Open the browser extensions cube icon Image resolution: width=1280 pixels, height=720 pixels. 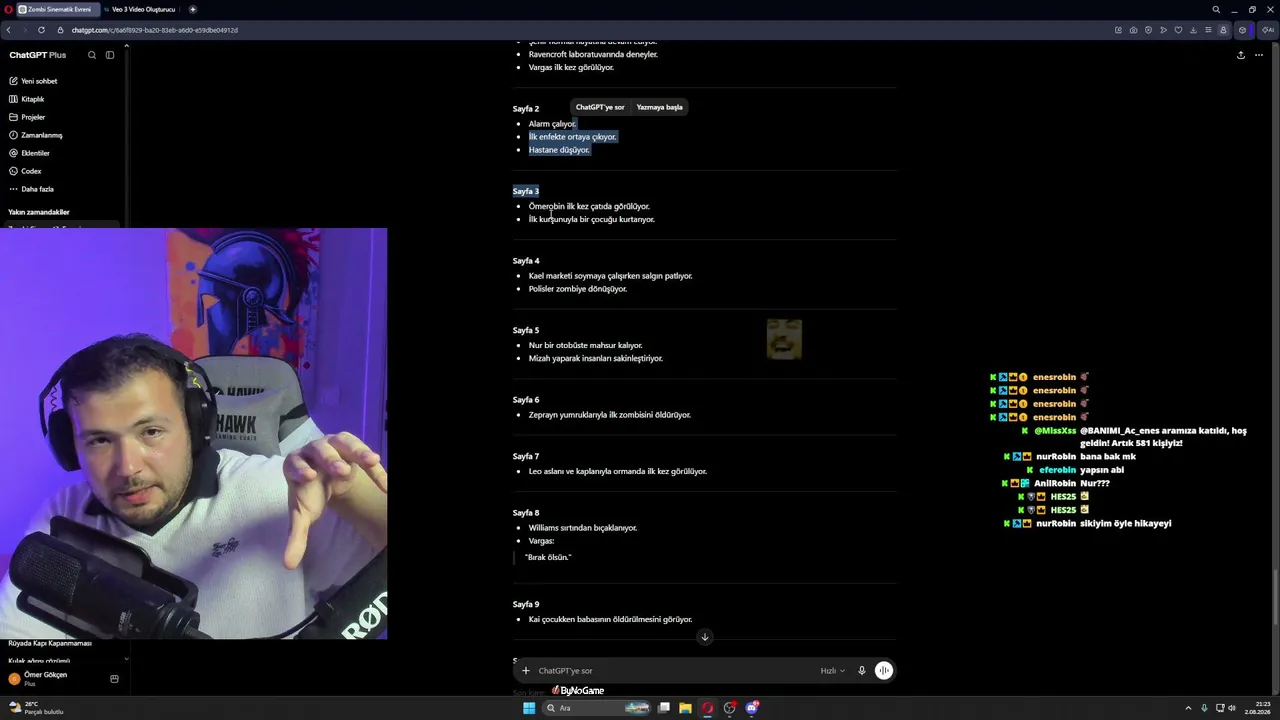point(1243,30)
